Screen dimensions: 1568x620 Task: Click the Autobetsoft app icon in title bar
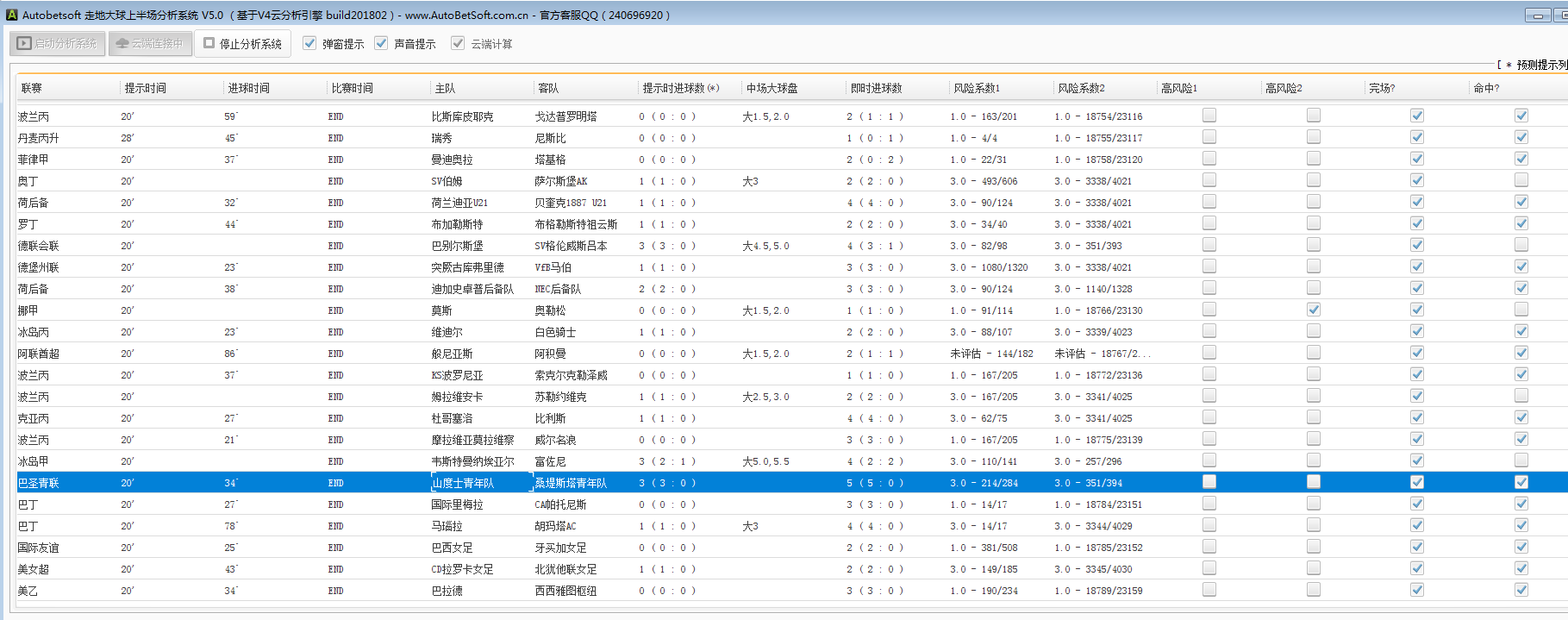tap(12, 15)
